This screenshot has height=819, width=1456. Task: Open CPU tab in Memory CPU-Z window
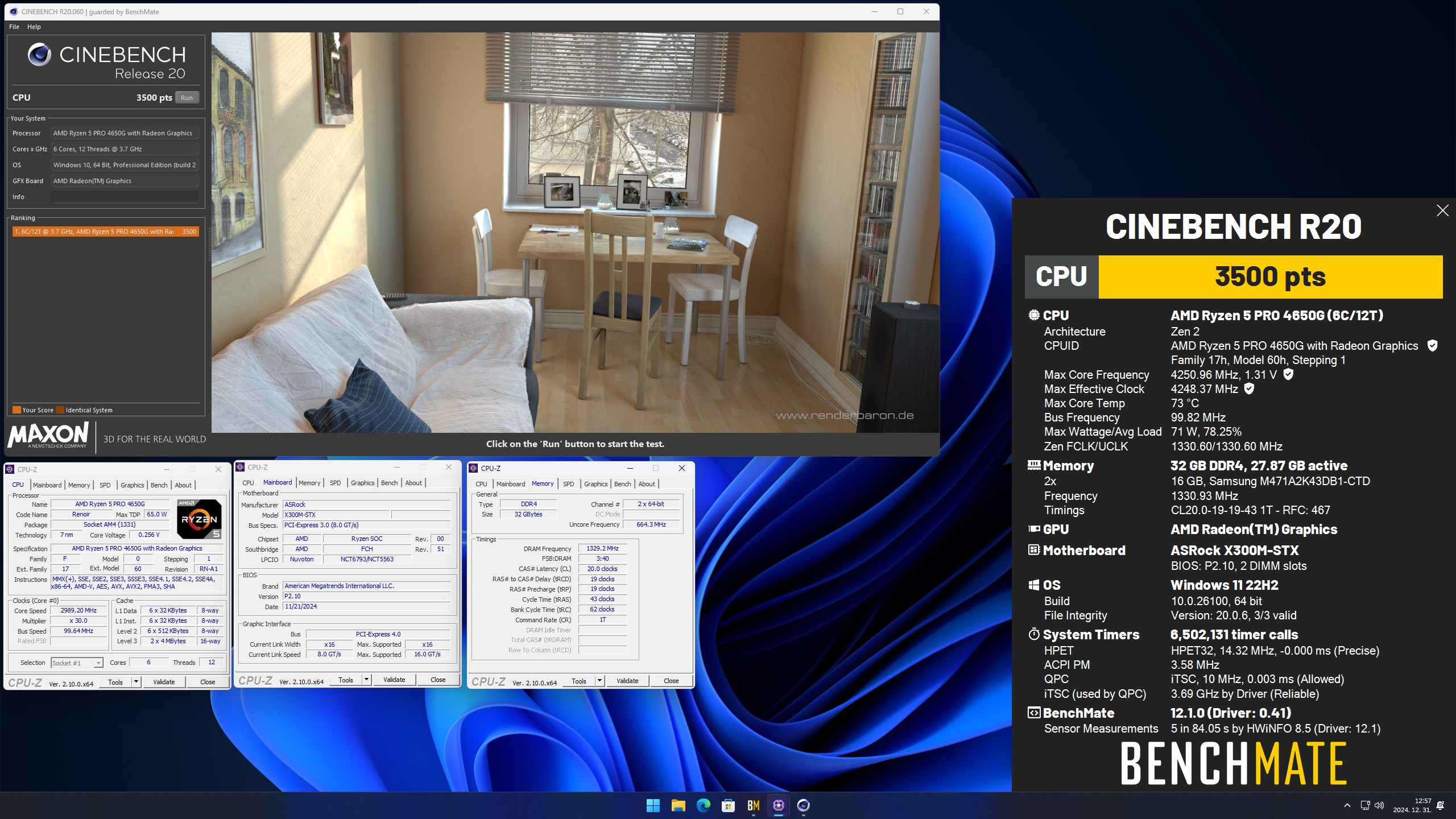coord(482,484)
